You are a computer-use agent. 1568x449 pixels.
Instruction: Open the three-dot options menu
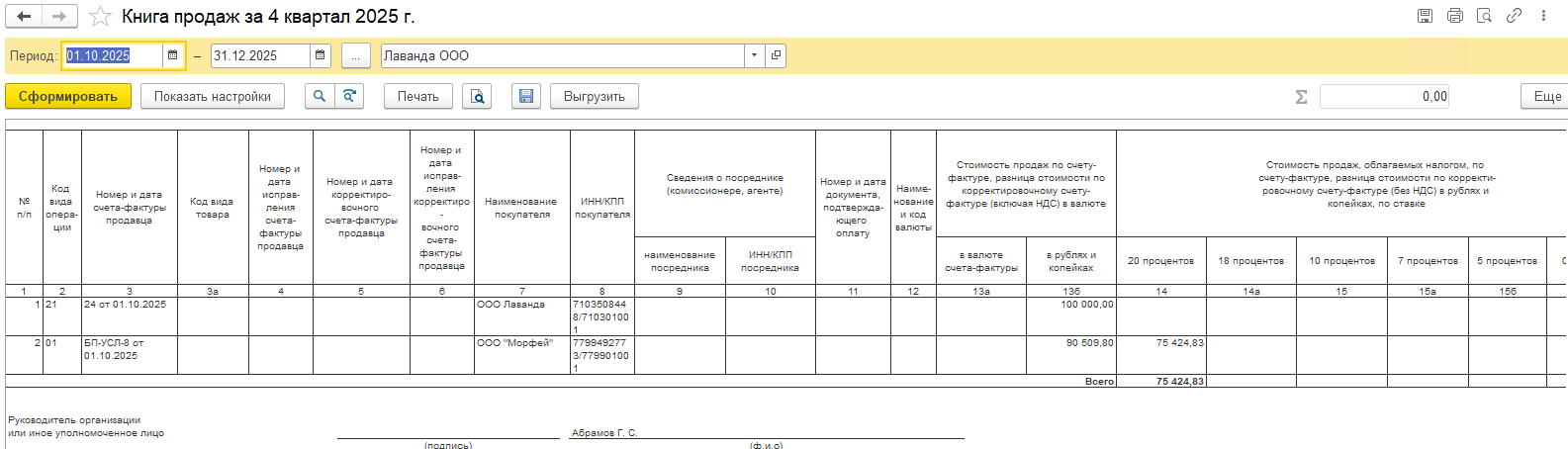(1543, 16)
